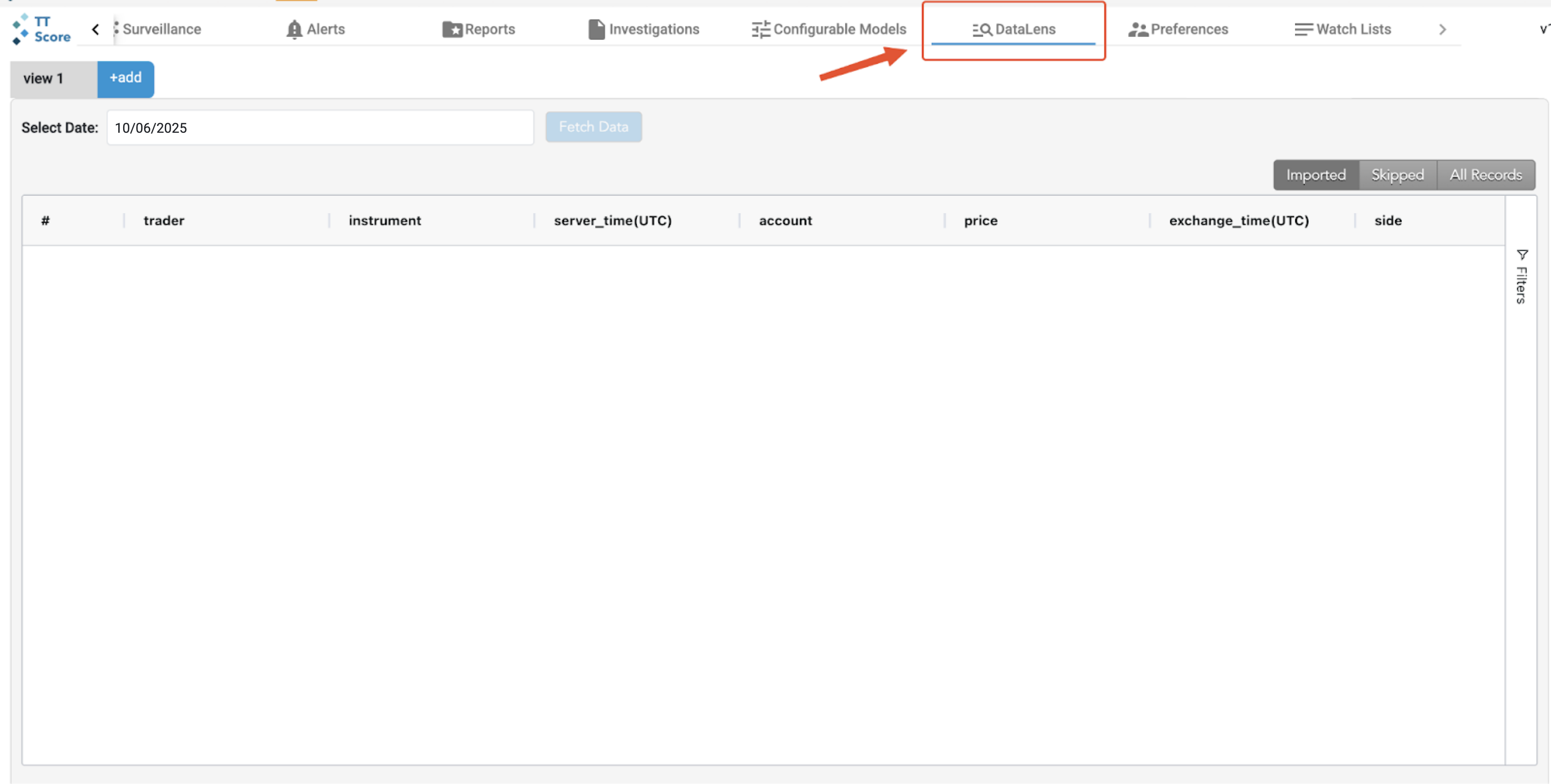Click the Select Date input field
This screenshot has width=1551, height=784.
320,127
